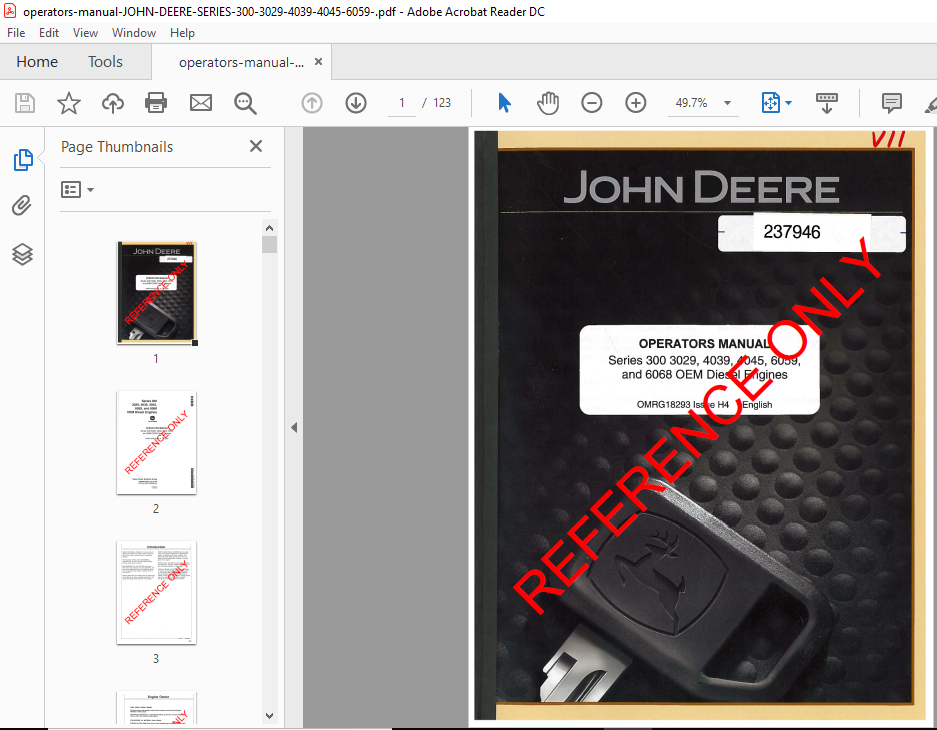The image size is (937, 730).
Task: Switch to the Home tab
Action: coord(37,62)
